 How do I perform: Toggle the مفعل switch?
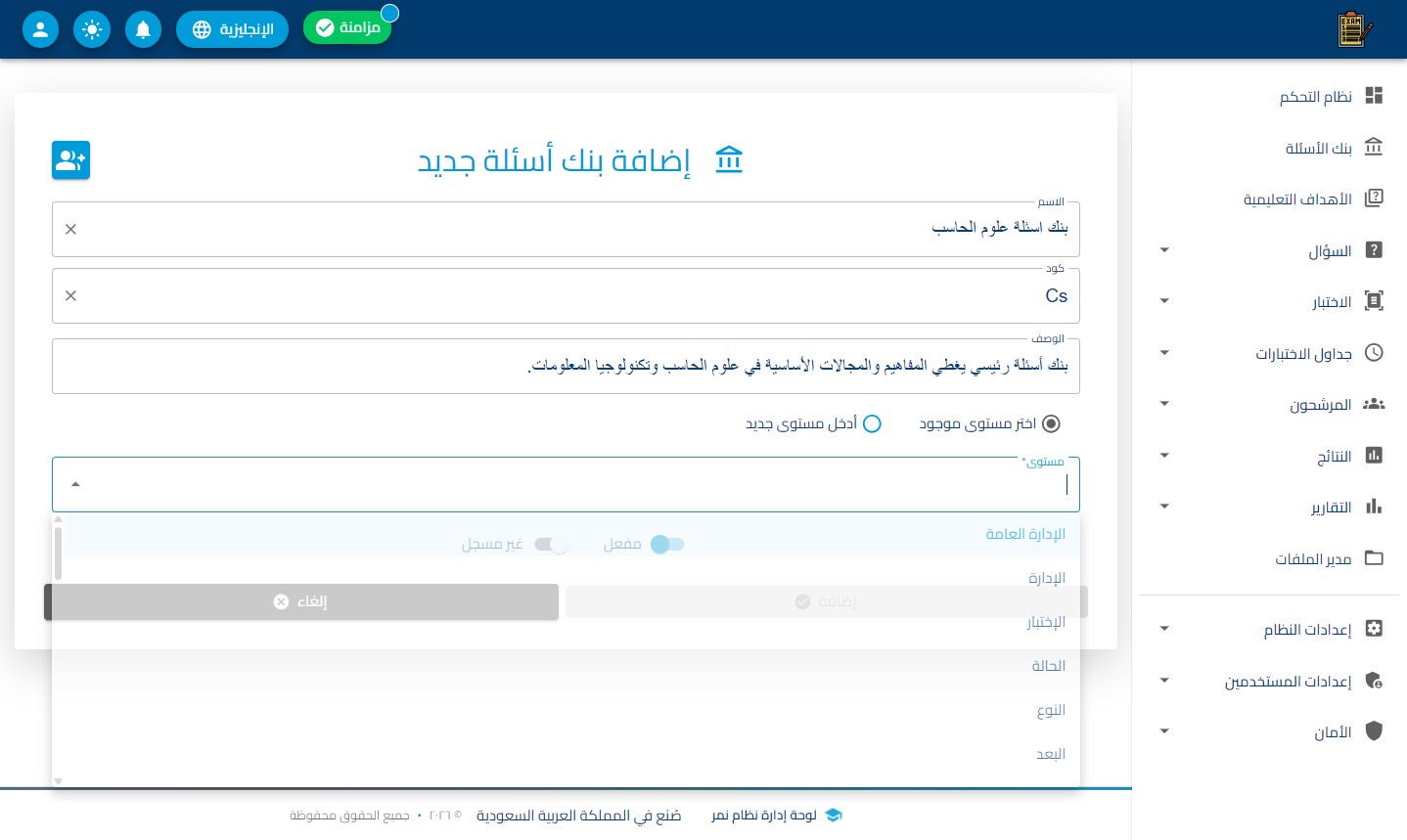(x=667, y=544)
